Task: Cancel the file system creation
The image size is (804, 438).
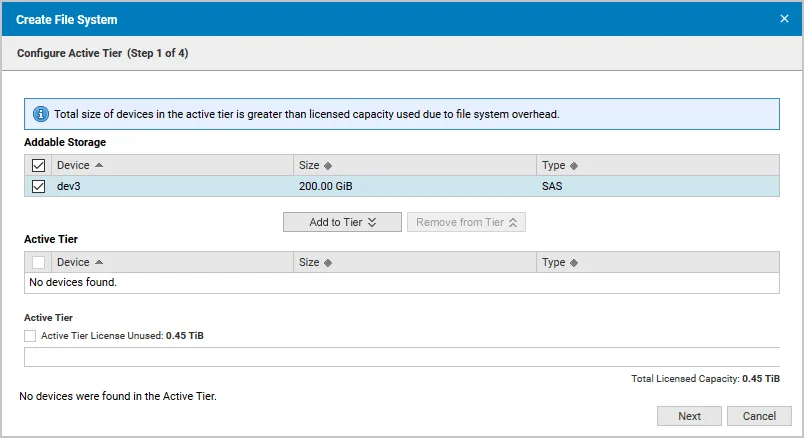Action: [759, 416]
